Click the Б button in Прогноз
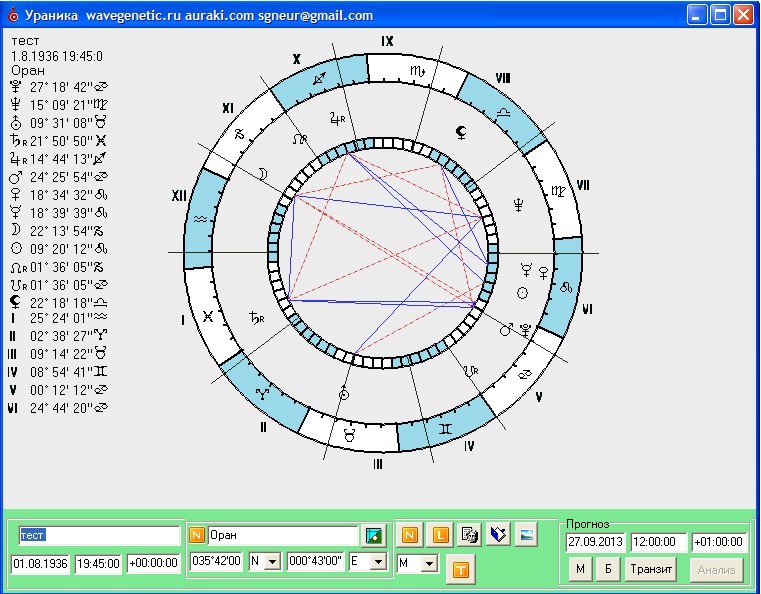Screen dimensions: 761x594 coord(606,570)
